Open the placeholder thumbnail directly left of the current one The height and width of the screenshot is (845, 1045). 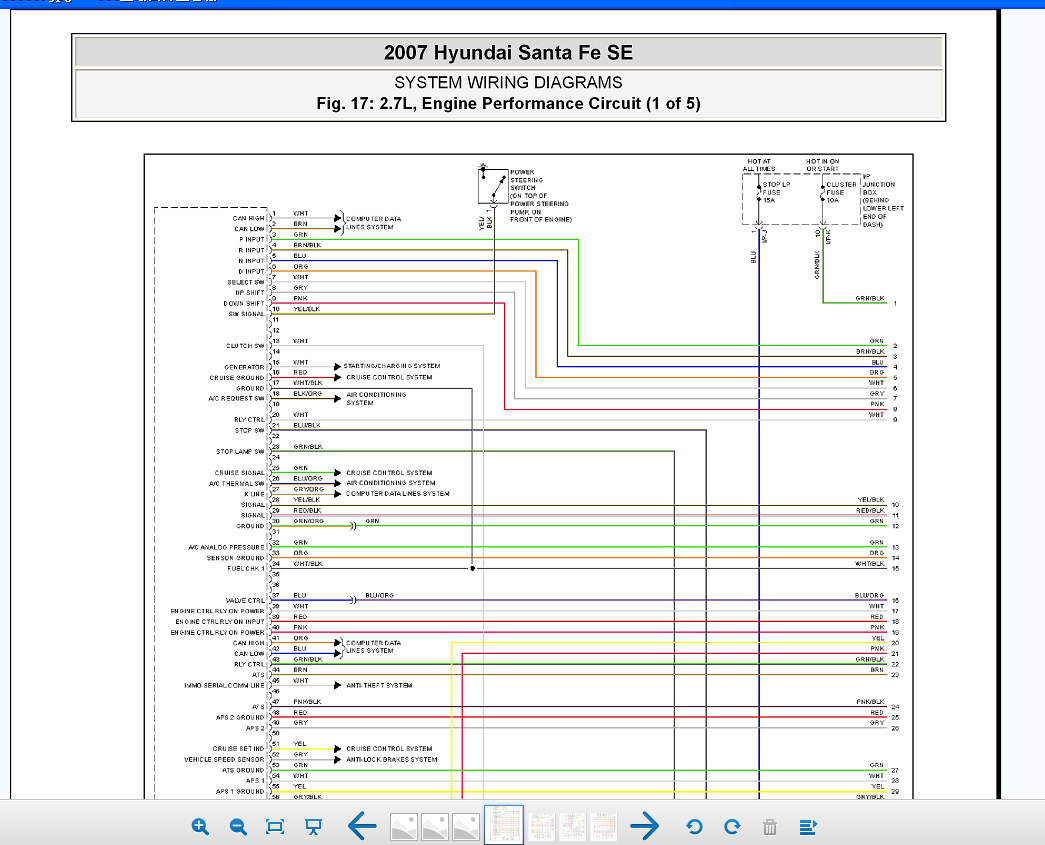pos(467,827)
